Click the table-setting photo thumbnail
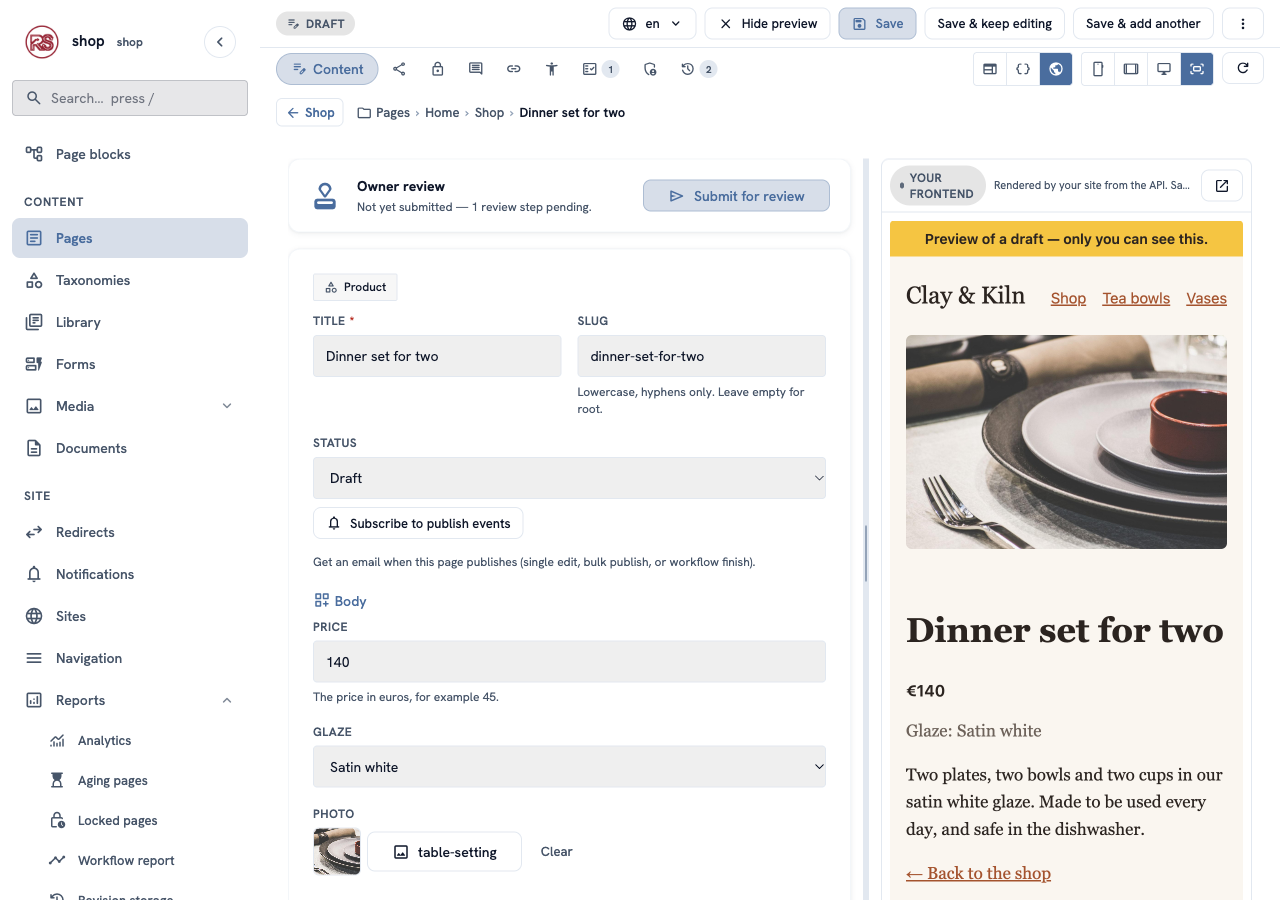 point(336,852)
